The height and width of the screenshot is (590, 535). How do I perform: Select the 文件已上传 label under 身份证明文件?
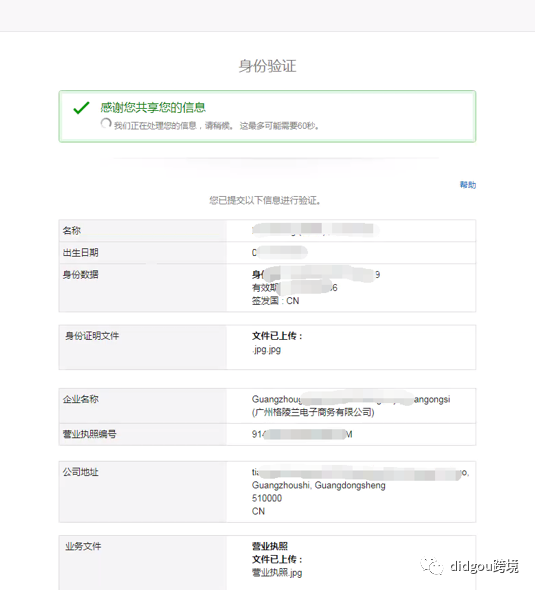click(x=277, y=336)
